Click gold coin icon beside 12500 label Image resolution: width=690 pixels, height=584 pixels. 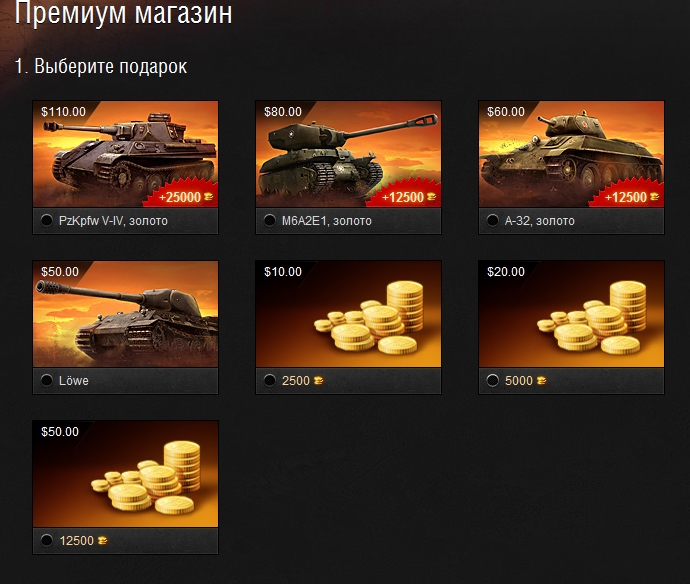point(103,540)
